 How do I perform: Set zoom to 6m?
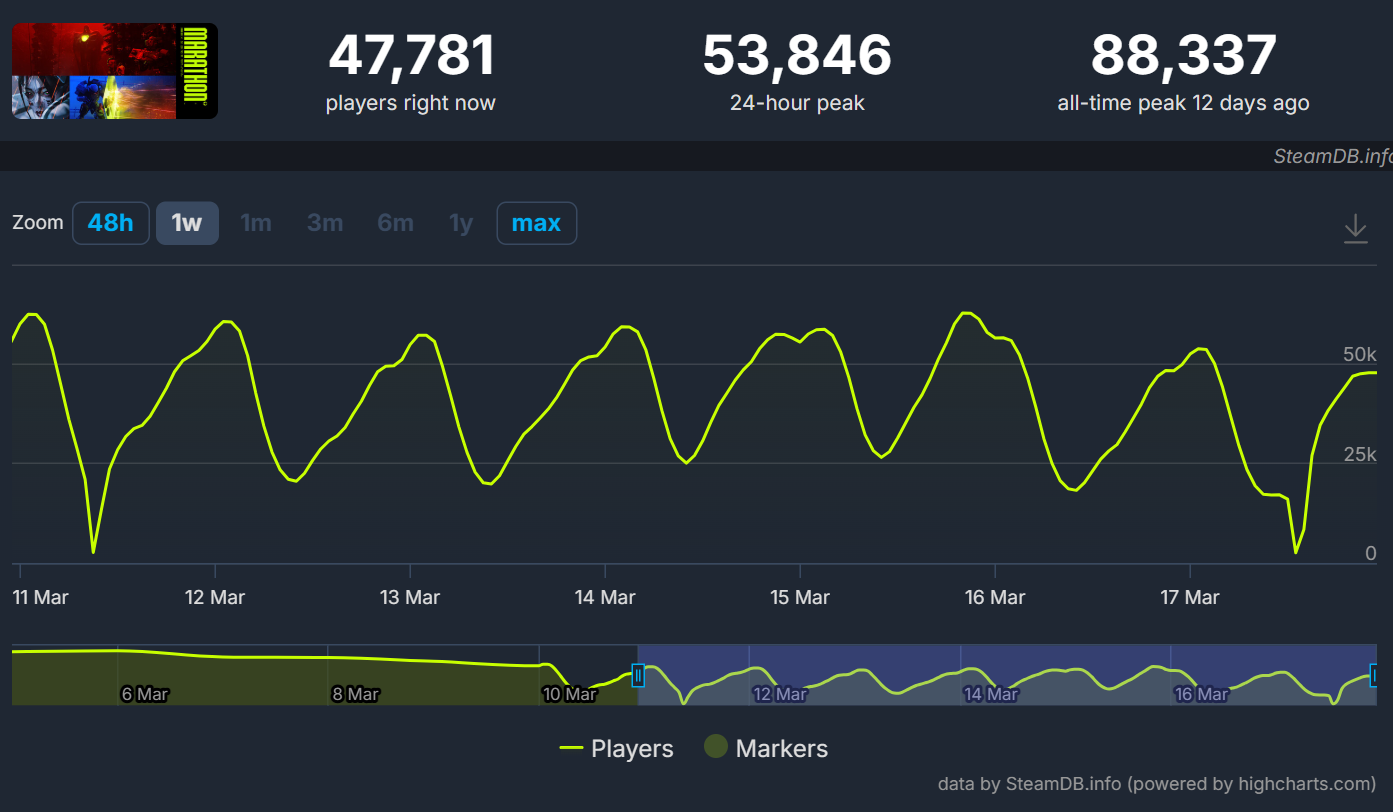tap(395, 223)
